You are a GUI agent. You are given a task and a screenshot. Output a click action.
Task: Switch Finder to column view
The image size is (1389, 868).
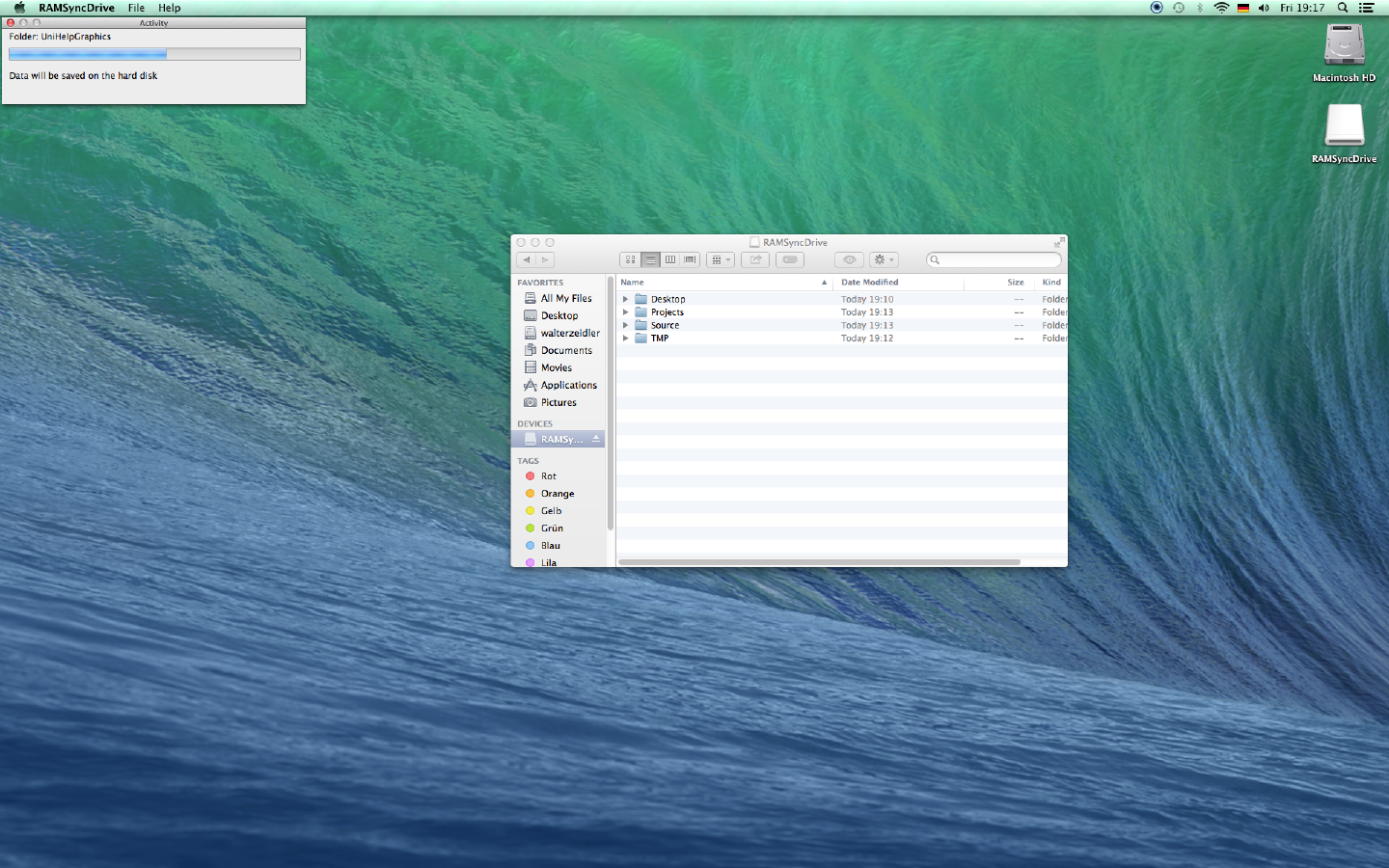(670, 259)
